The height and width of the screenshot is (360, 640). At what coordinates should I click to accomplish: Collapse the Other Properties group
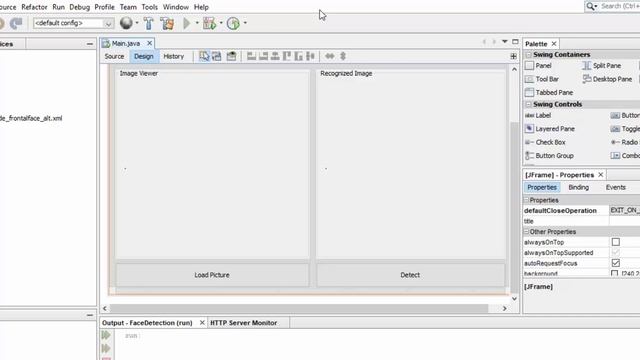527,231
